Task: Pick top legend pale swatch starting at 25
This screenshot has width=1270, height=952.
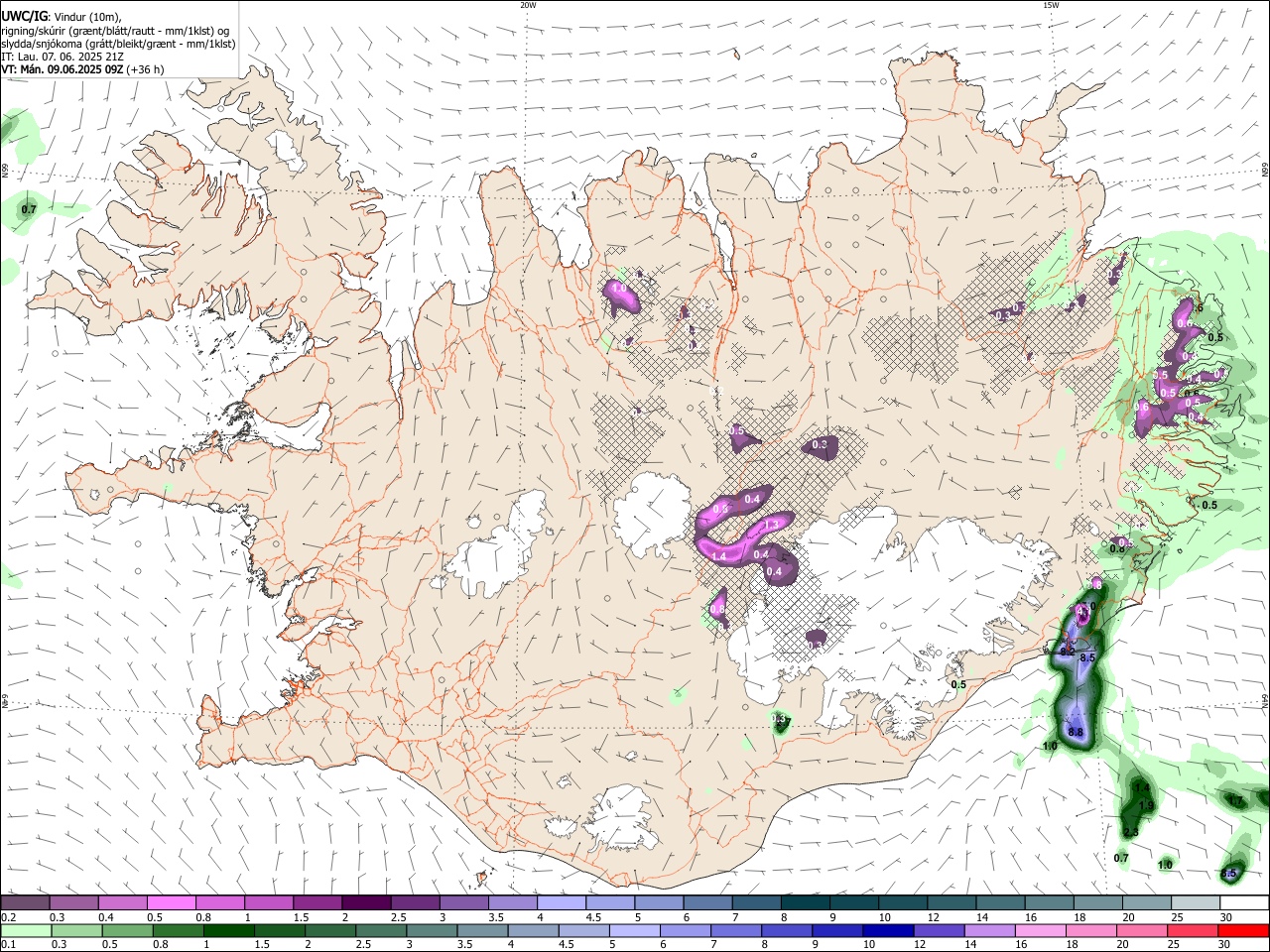Action: [x=1196, y=903]
